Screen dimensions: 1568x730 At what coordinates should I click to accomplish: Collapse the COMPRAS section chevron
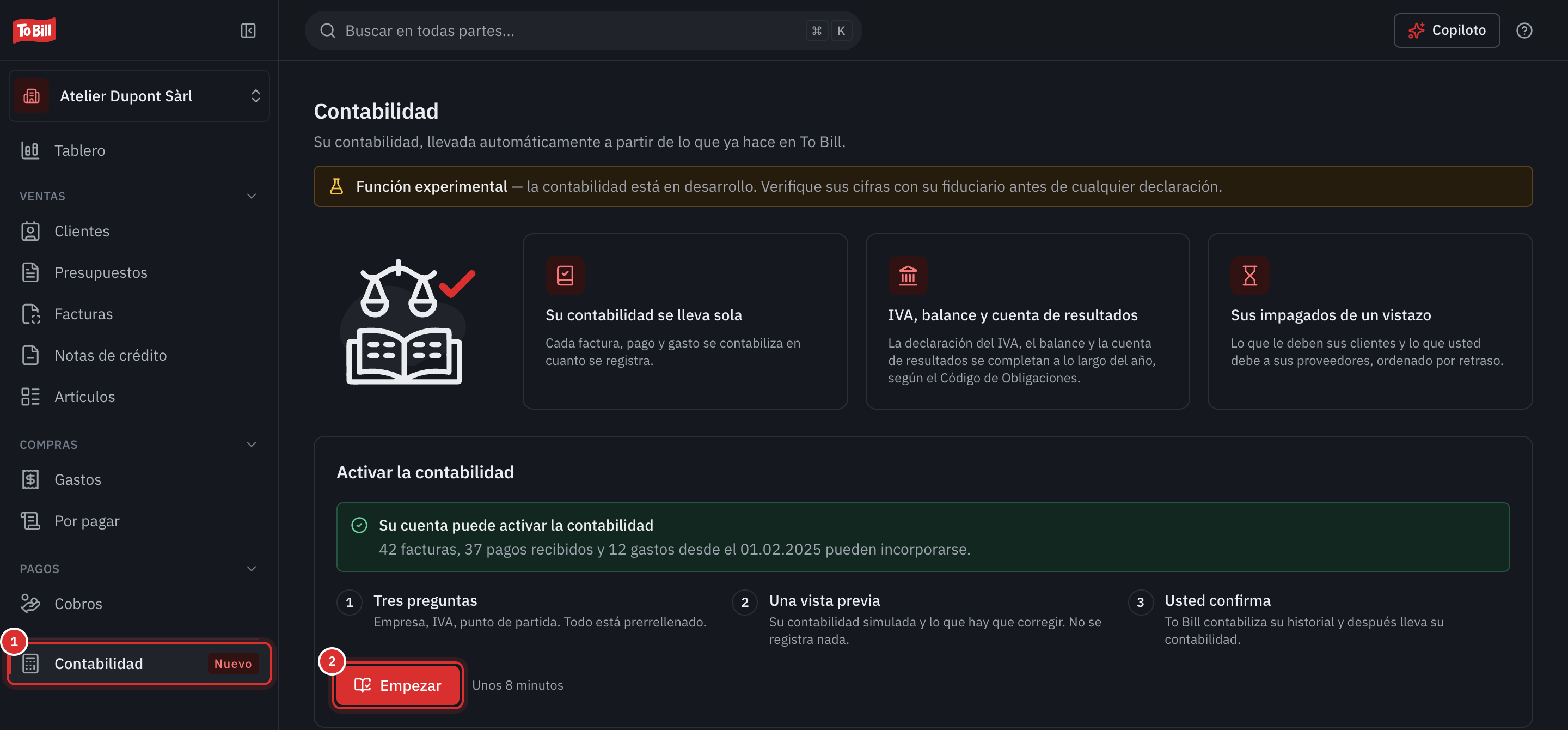pyautogui.click(x=252, y=445)
